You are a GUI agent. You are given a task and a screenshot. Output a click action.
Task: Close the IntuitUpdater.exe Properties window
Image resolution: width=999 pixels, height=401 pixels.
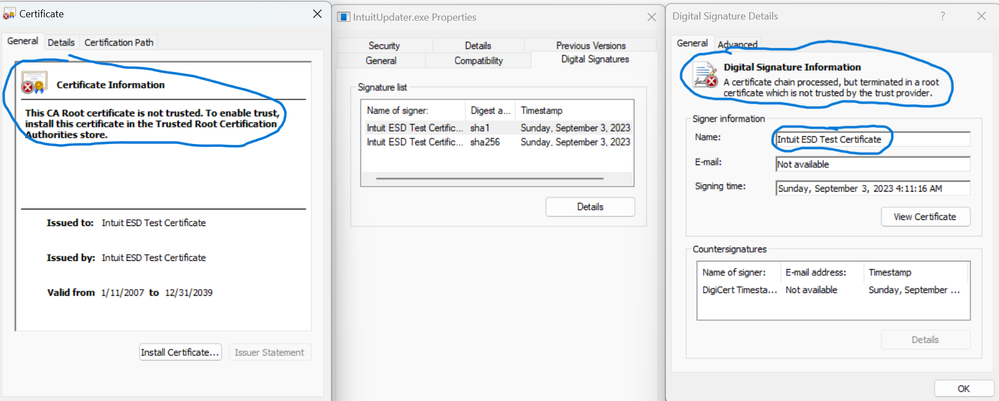click(651, 17)
